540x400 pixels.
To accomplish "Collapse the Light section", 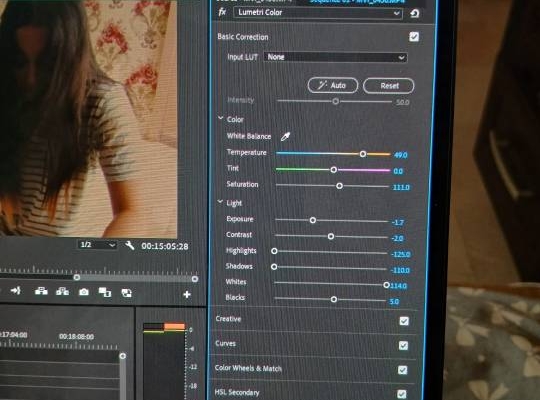I will point(220,202).
